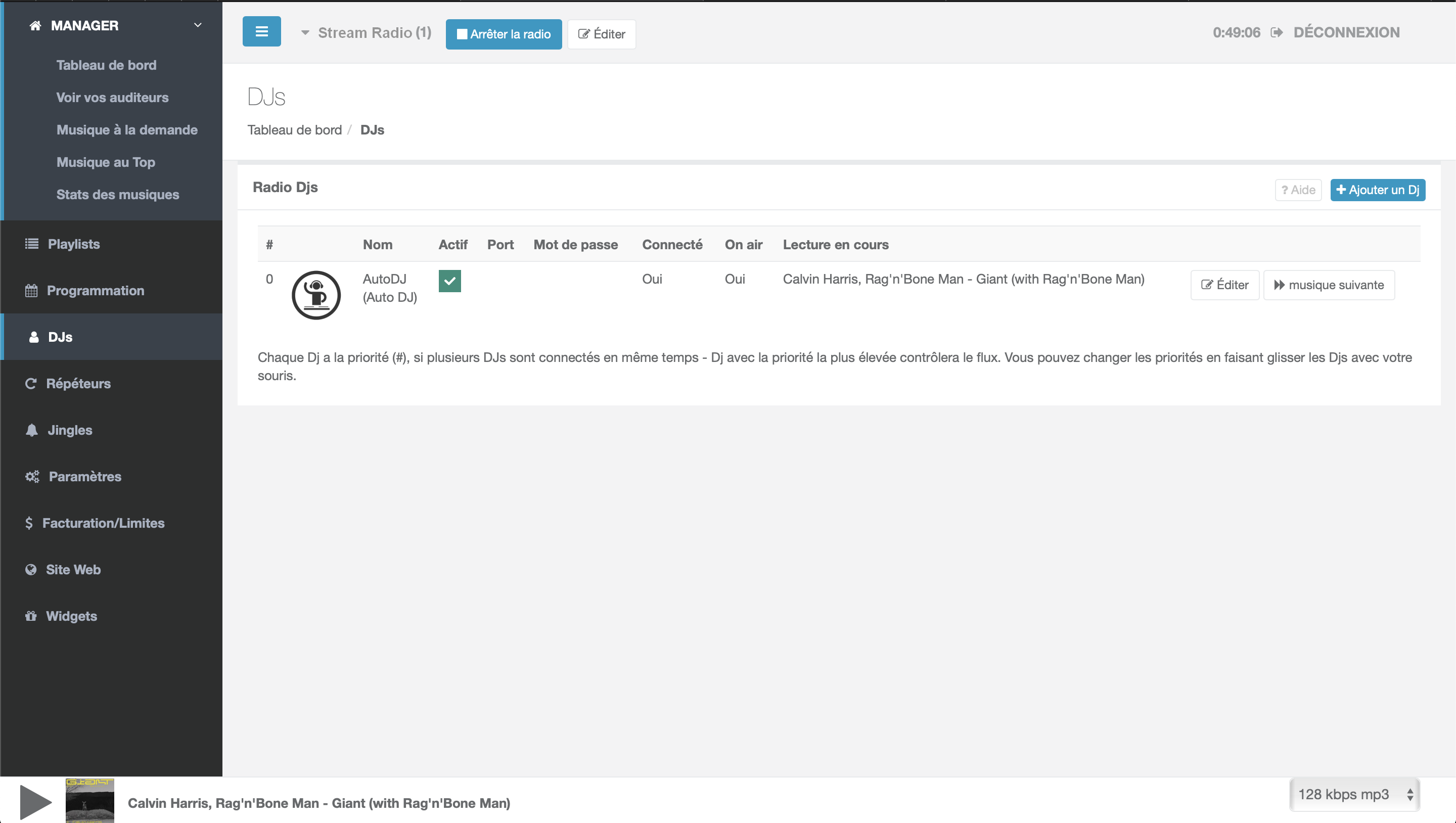1456x823 pixels.
Task: Click the Paramètres gears icon
Action: 32,477
